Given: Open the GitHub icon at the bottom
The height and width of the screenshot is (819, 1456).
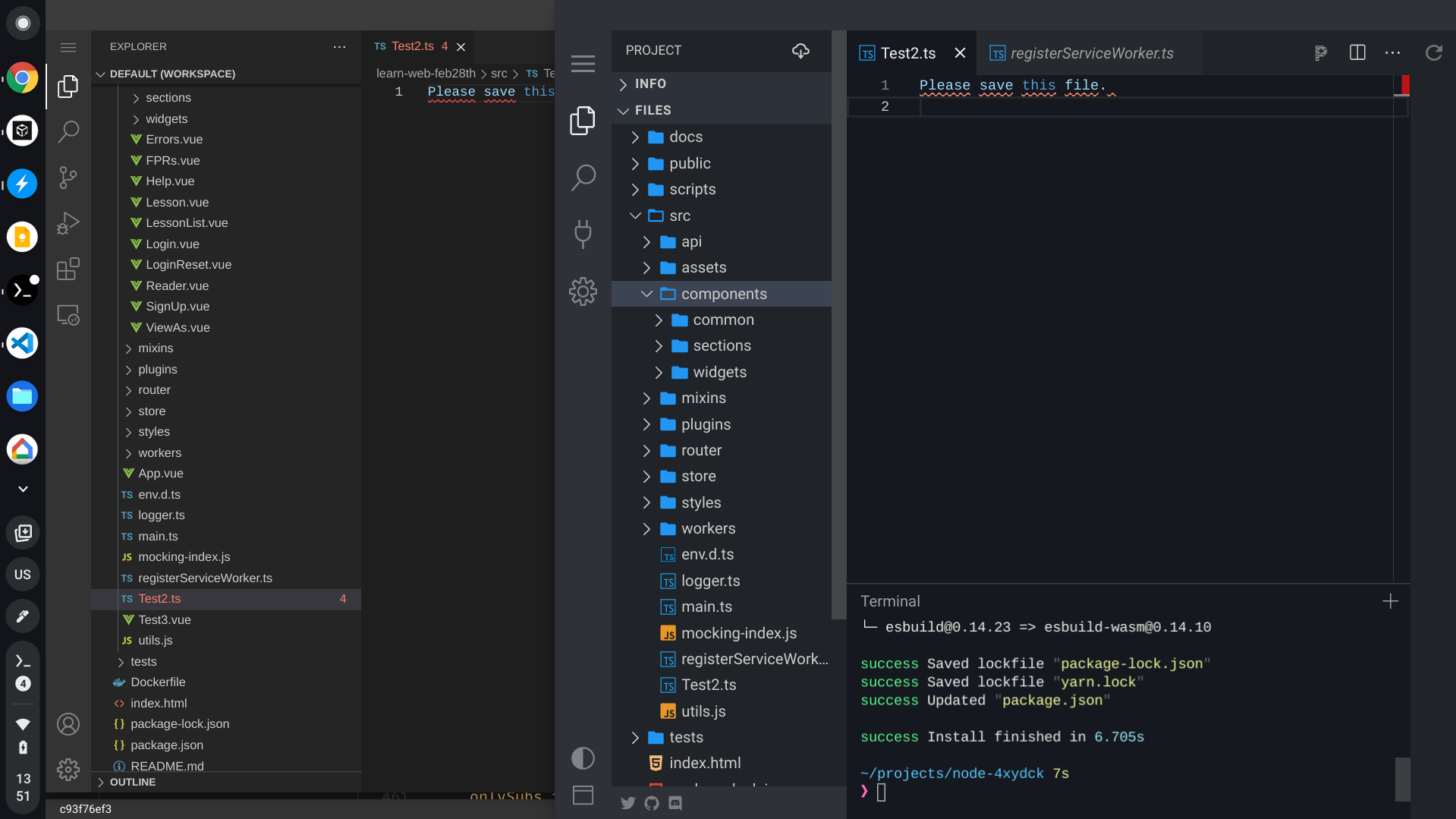Looking at the screenshot, I should [x=652, y=802].
